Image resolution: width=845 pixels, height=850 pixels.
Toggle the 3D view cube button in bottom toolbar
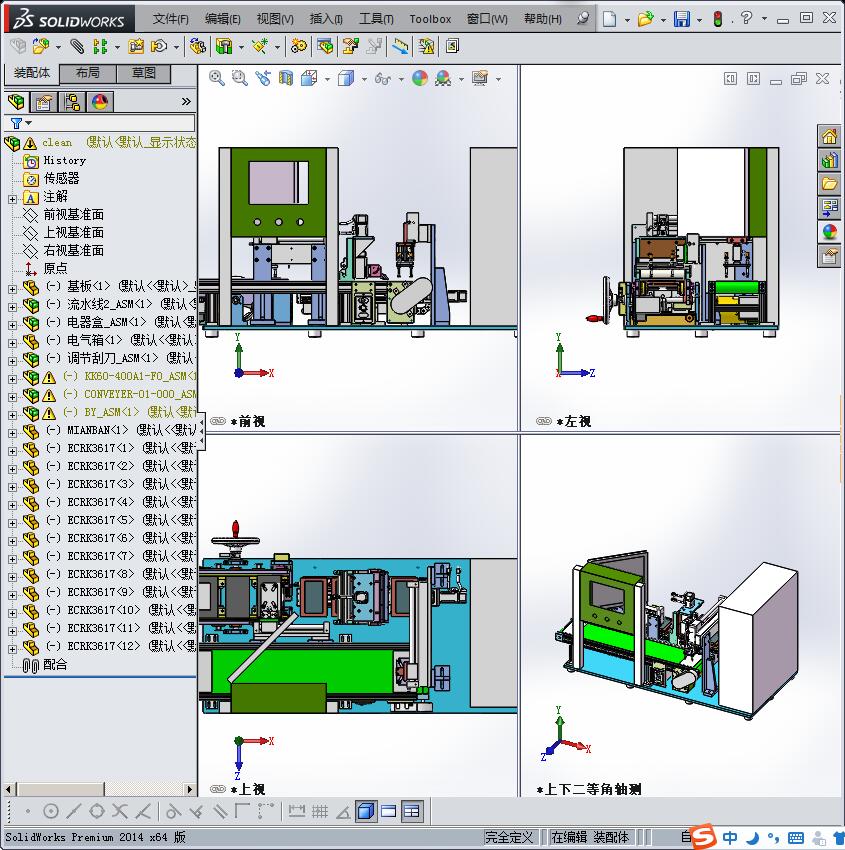366,812
